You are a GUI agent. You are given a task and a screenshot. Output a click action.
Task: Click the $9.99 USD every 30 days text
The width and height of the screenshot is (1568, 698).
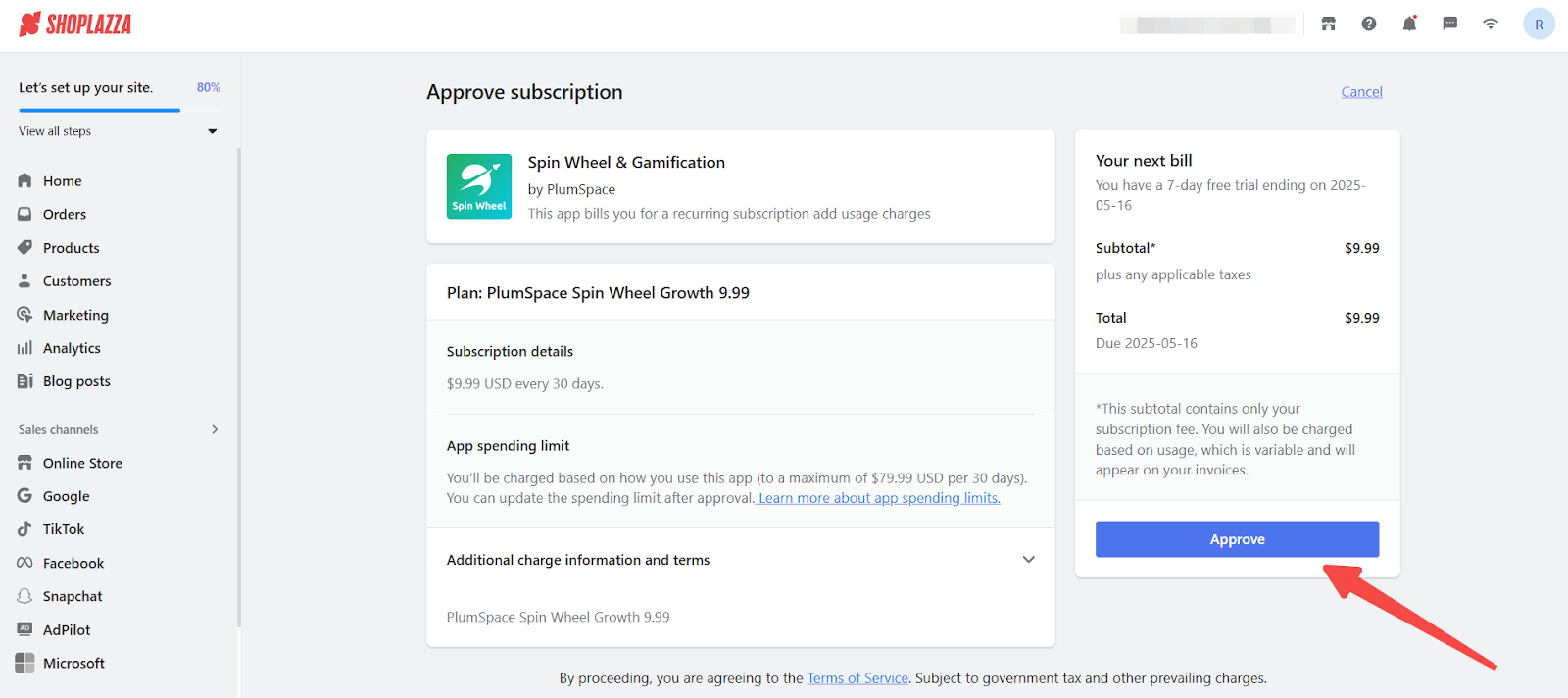[x=525, y=384]
